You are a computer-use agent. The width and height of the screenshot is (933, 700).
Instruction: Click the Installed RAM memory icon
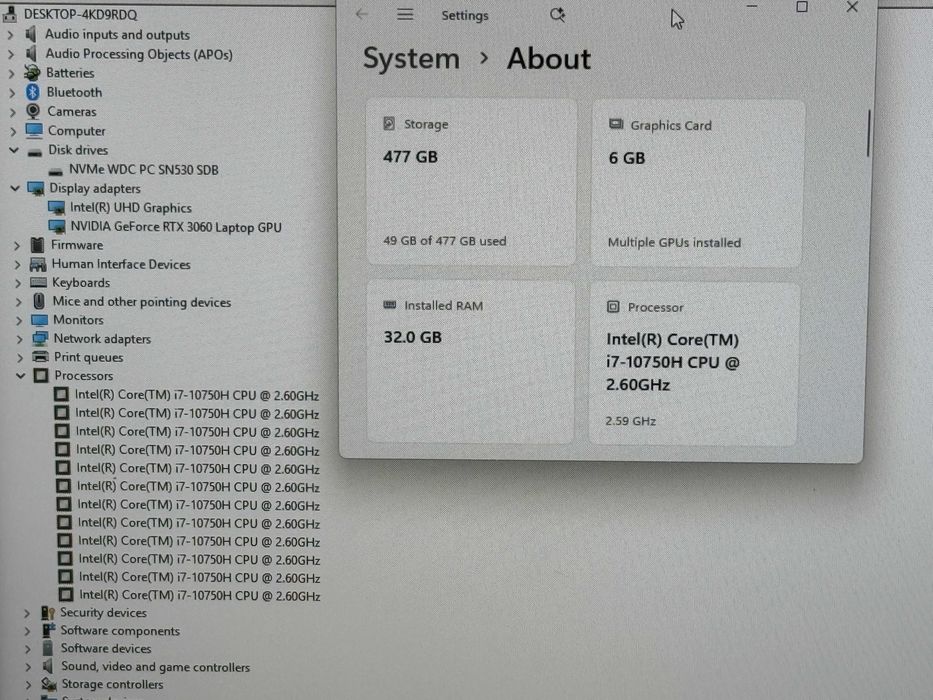point(390,305)
